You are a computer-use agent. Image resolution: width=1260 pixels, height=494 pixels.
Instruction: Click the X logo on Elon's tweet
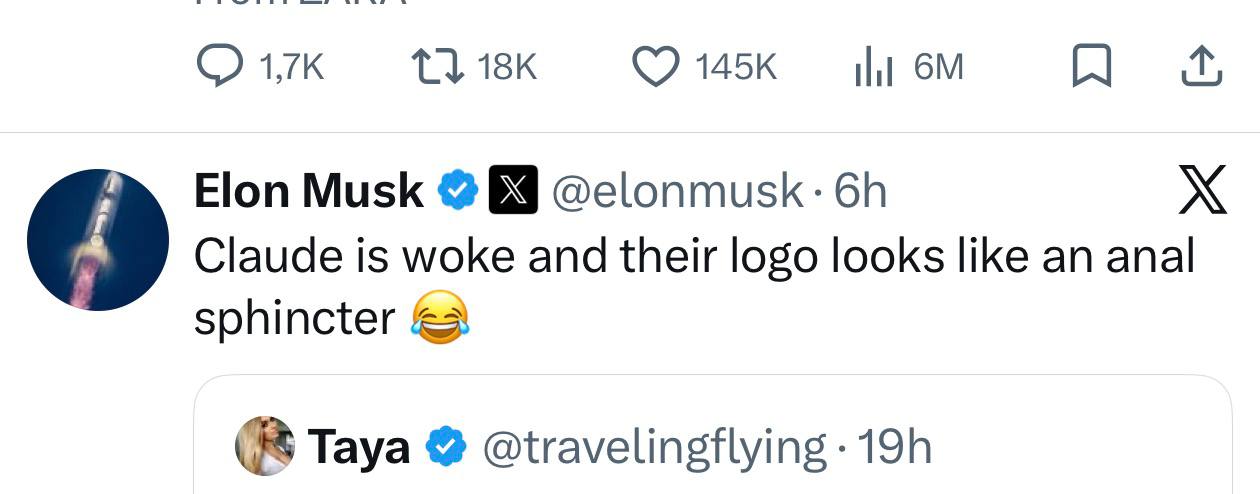tap(1201, 190)
